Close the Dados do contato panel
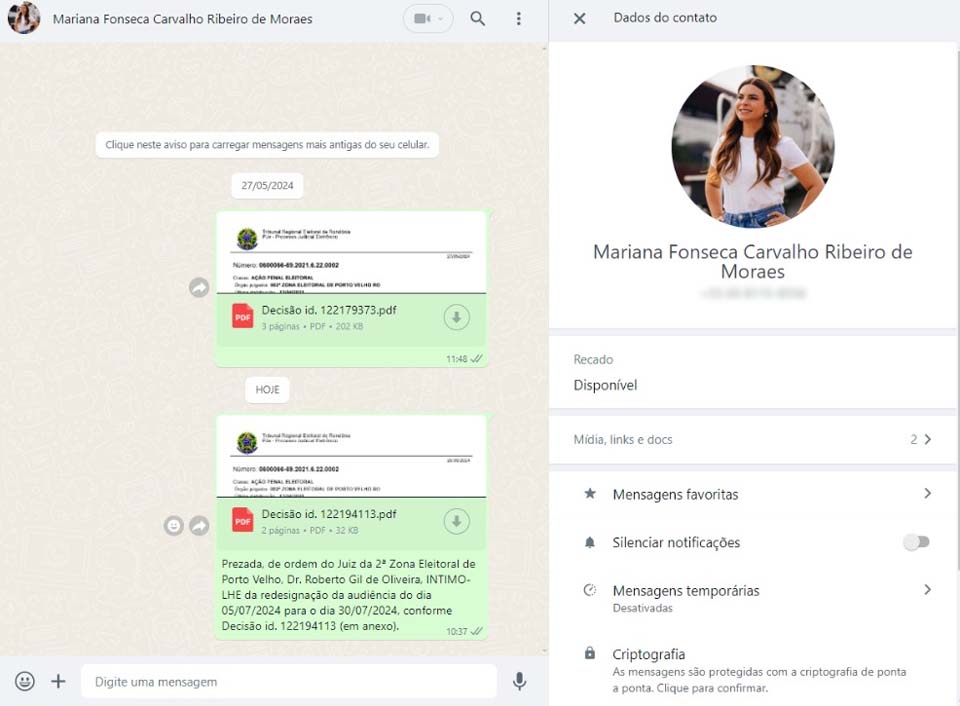 (579, 18)
